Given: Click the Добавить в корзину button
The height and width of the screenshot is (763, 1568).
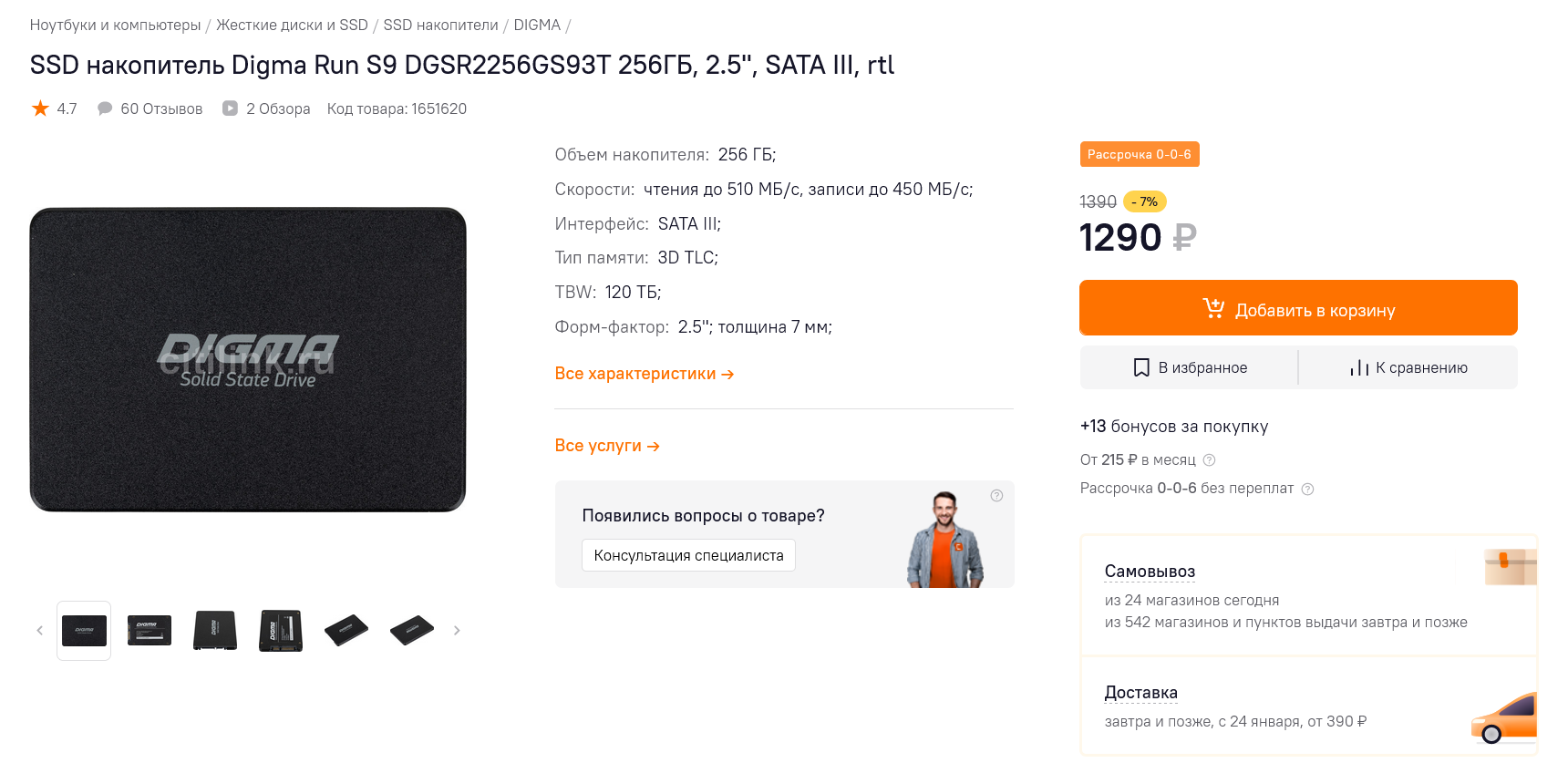Looking at the screenshot, I should click(1297, 309).
